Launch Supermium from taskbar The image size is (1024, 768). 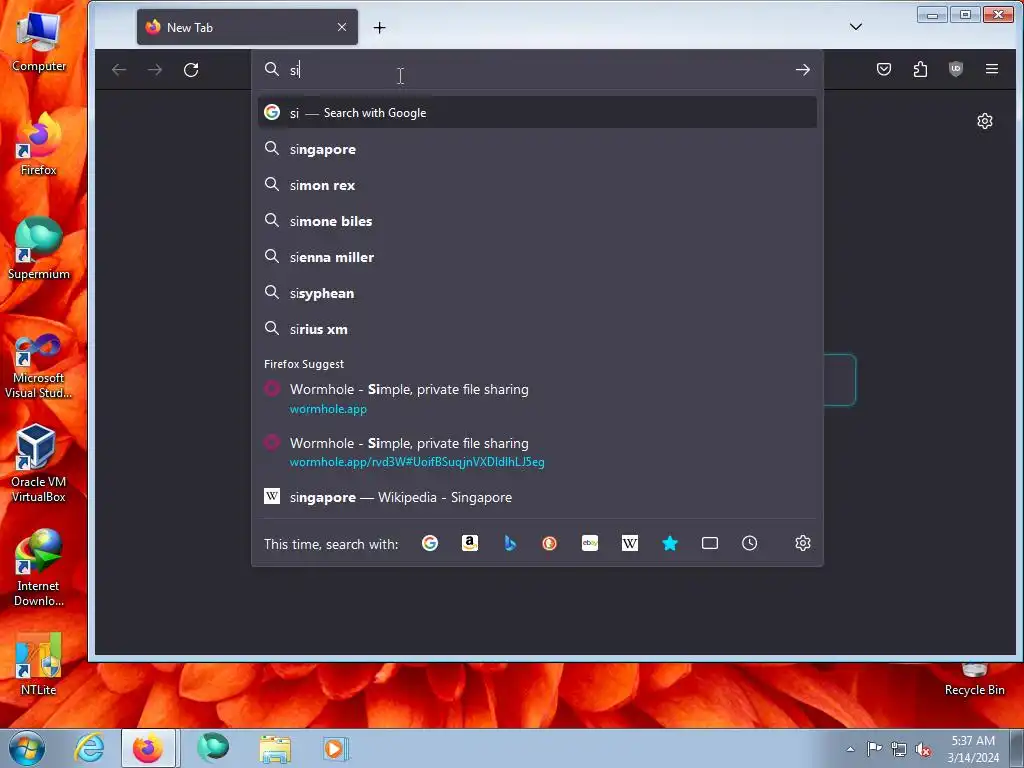coord(213,748)
